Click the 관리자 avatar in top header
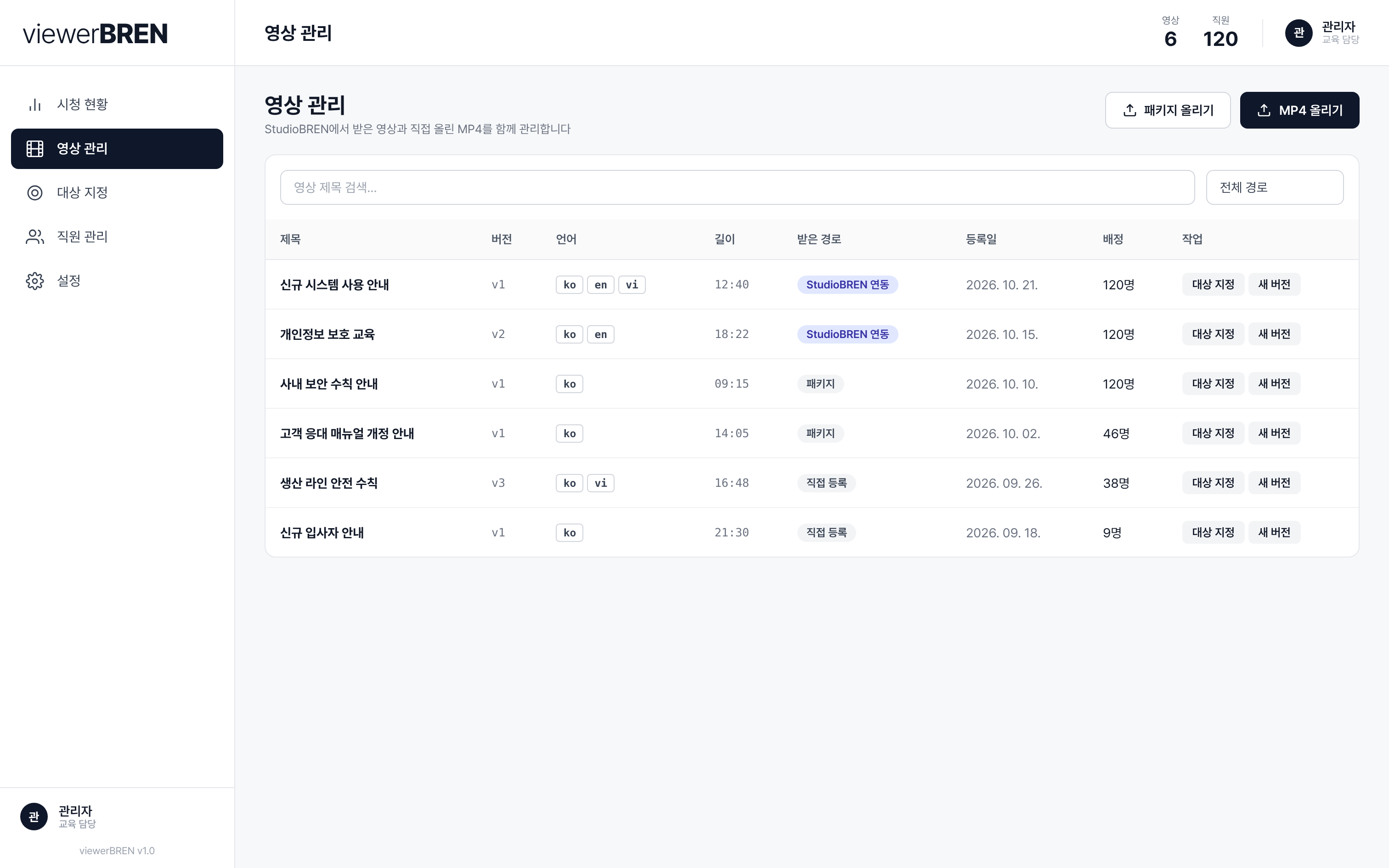 [1299, 33]
